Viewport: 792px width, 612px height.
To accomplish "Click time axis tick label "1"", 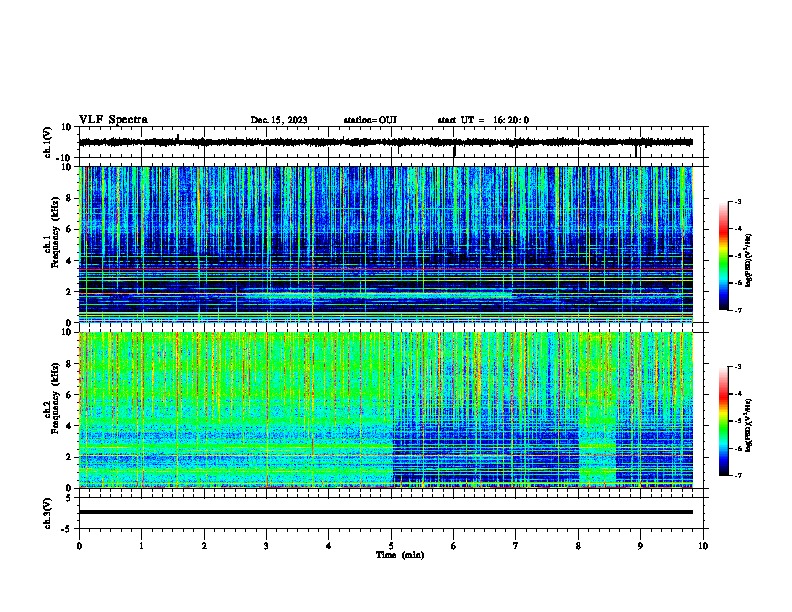I will 141,546.
